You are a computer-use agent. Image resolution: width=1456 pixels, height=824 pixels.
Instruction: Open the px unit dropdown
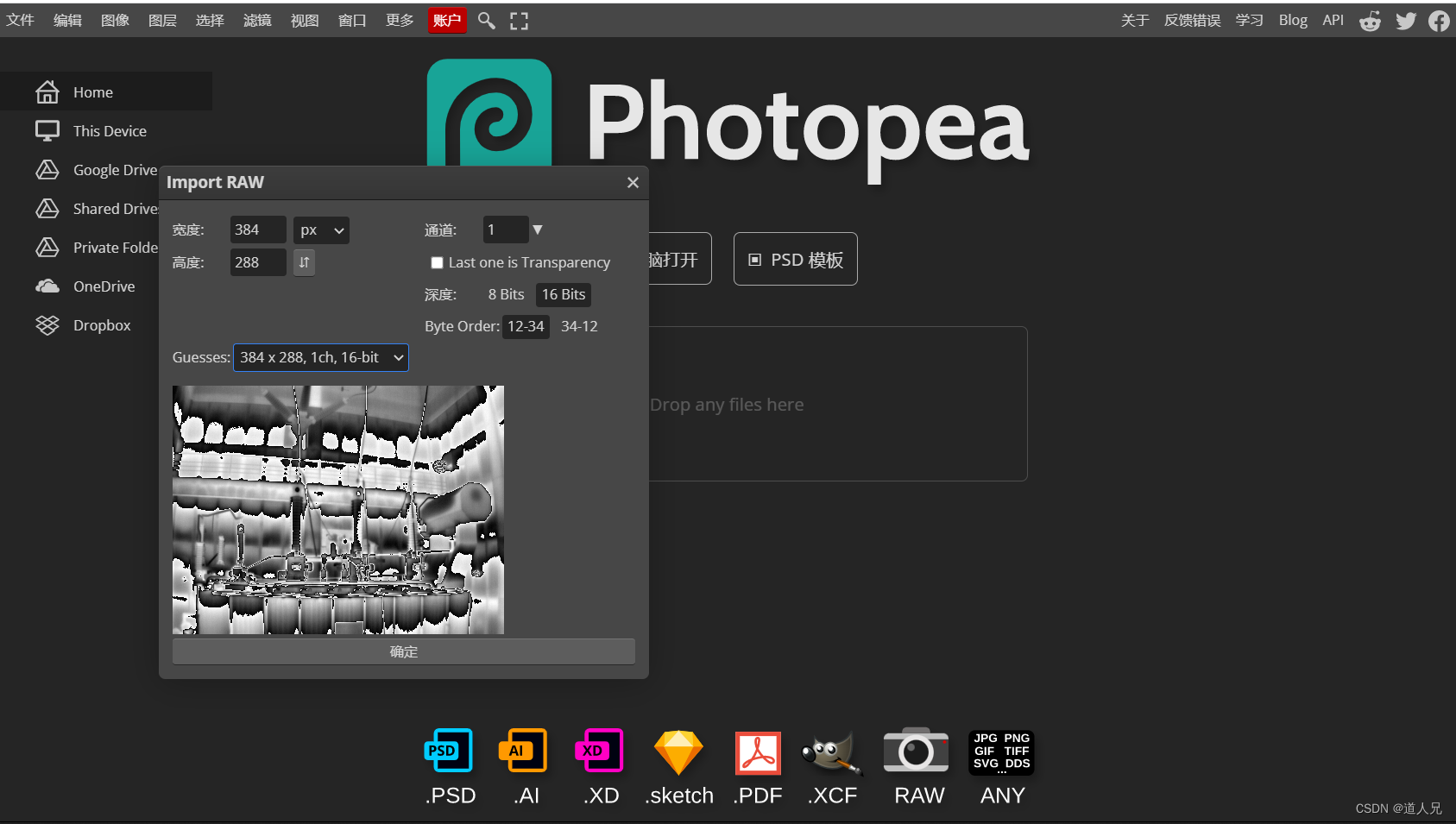[x=321, y=230]
